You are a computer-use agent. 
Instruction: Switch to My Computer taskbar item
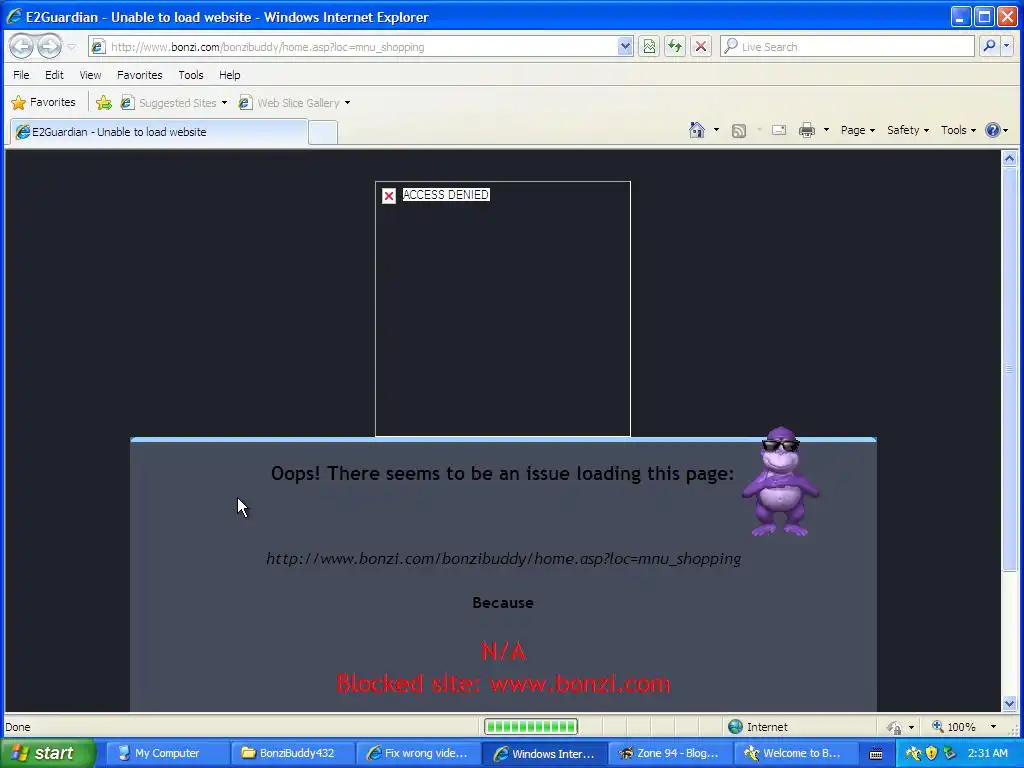(x=167, y=753)
